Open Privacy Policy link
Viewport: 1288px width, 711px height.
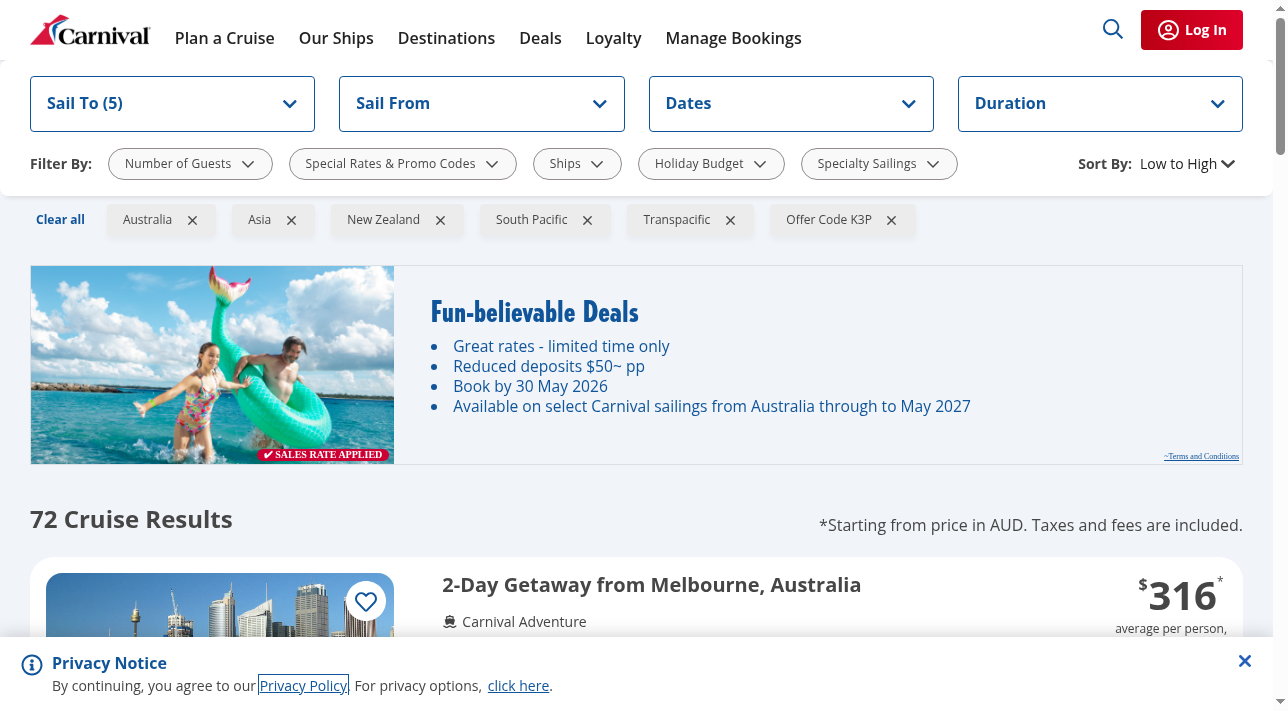click(303, 686)
